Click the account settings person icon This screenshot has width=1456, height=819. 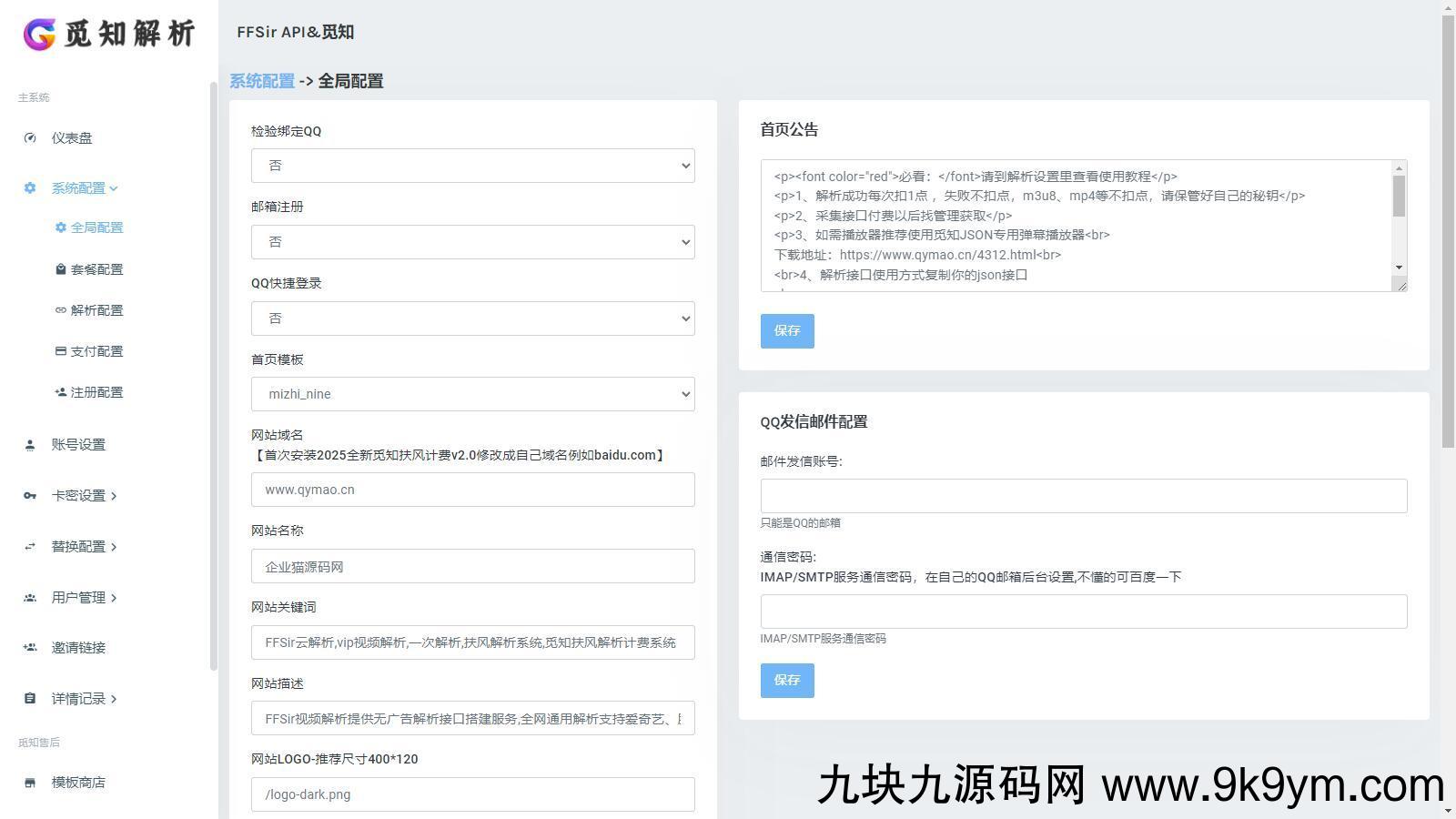[30, 445]
